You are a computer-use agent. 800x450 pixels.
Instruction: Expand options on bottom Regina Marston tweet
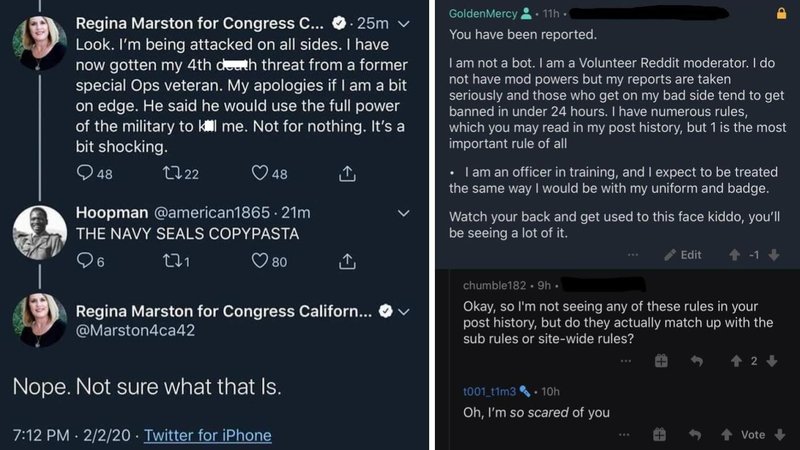(404, 311)
